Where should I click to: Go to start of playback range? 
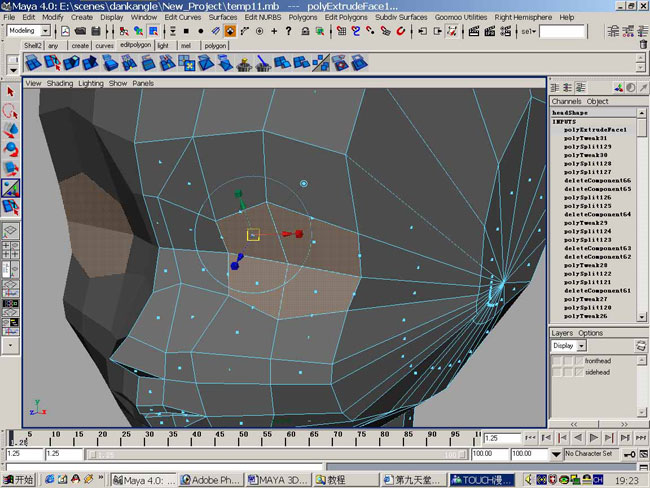[530, 438]
